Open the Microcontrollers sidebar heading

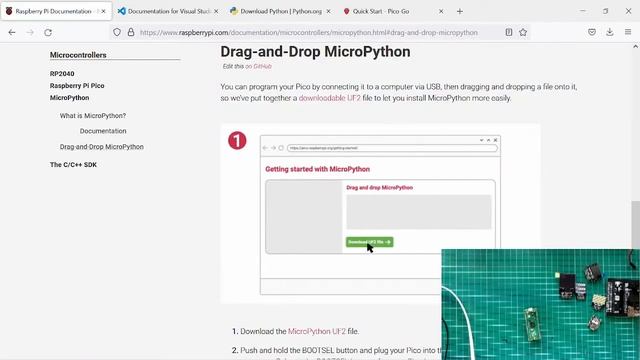tap(78, 55)
